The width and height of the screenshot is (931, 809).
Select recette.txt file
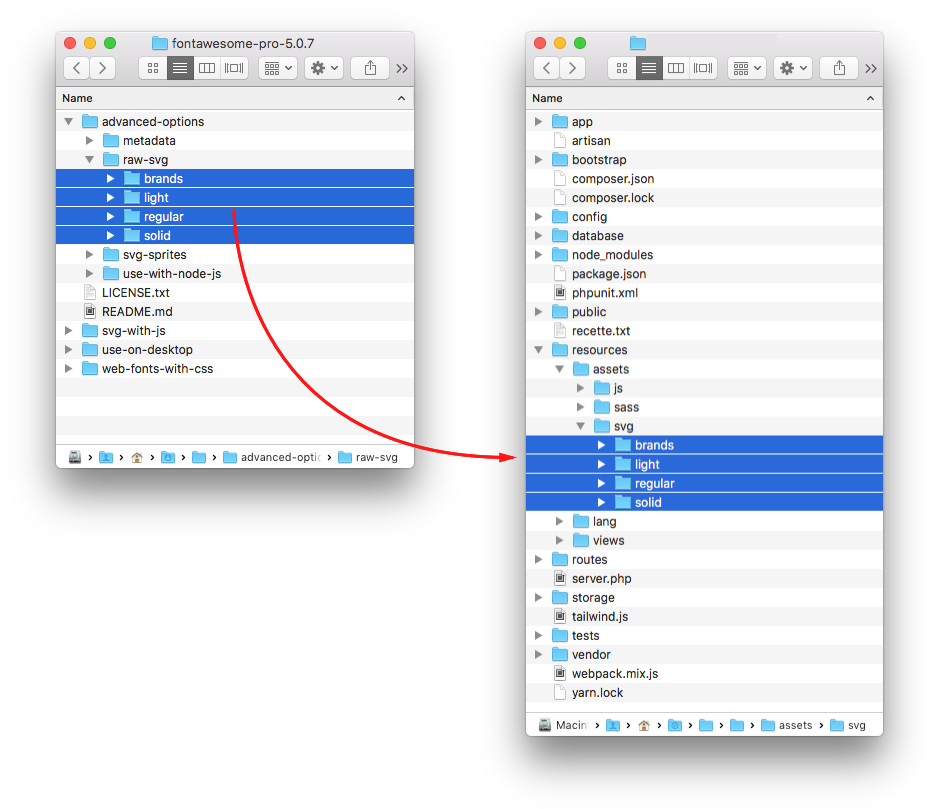click(x=704, y=331)
